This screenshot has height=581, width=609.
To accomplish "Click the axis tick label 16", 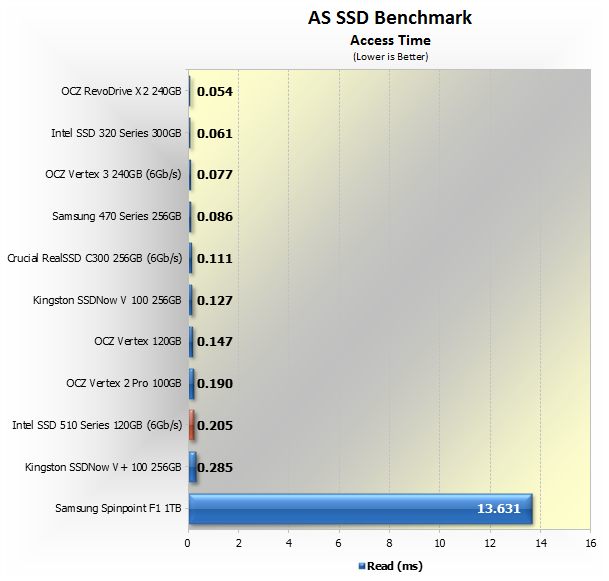I will pos(590,543).
